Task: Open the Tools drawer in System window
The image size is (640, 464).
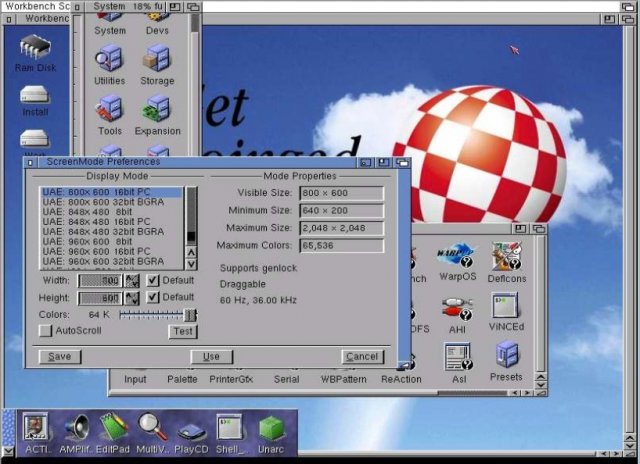Action: coord(109,115)
